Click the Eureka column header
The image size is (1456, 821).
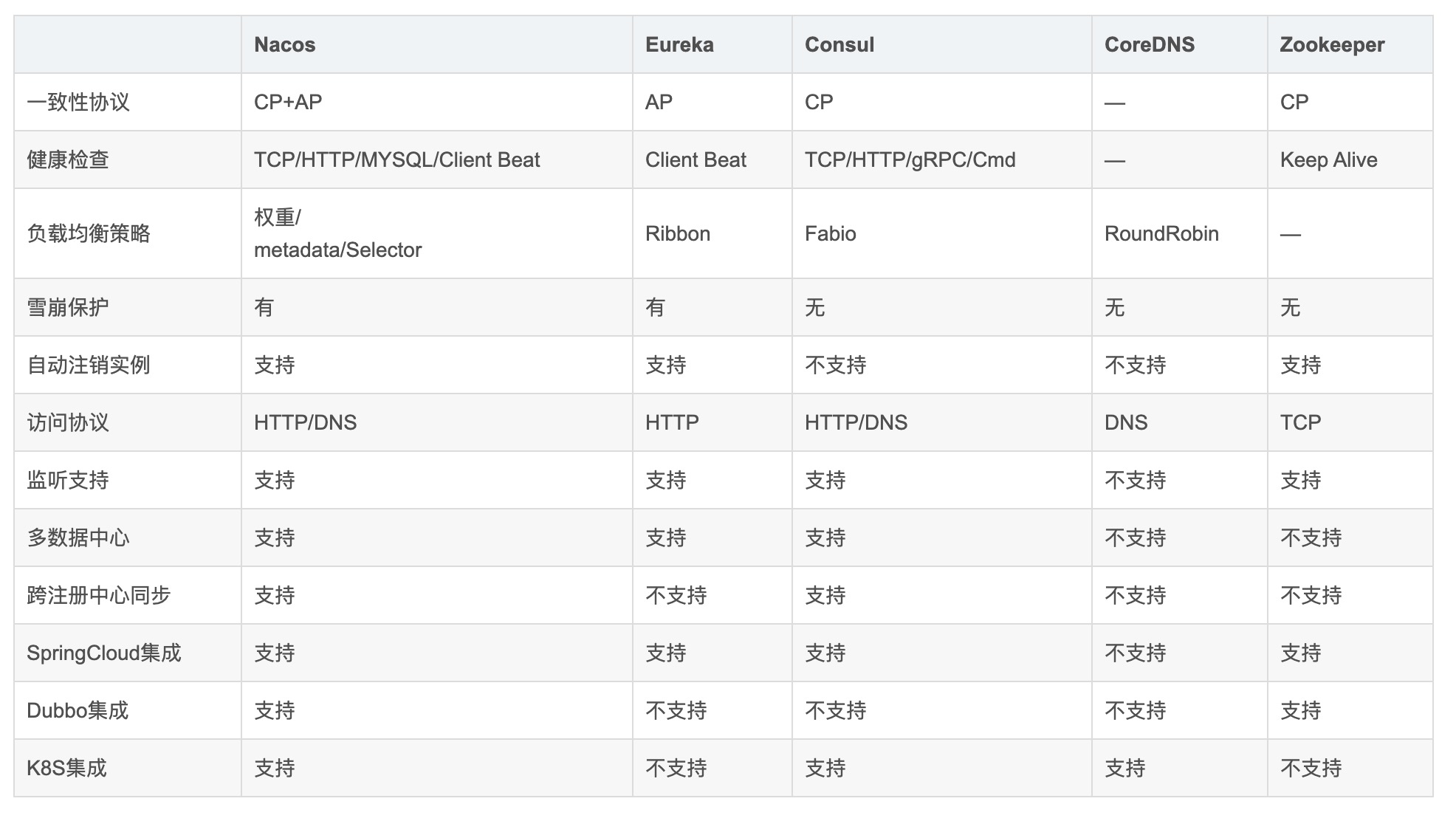[x=679, y=45]
